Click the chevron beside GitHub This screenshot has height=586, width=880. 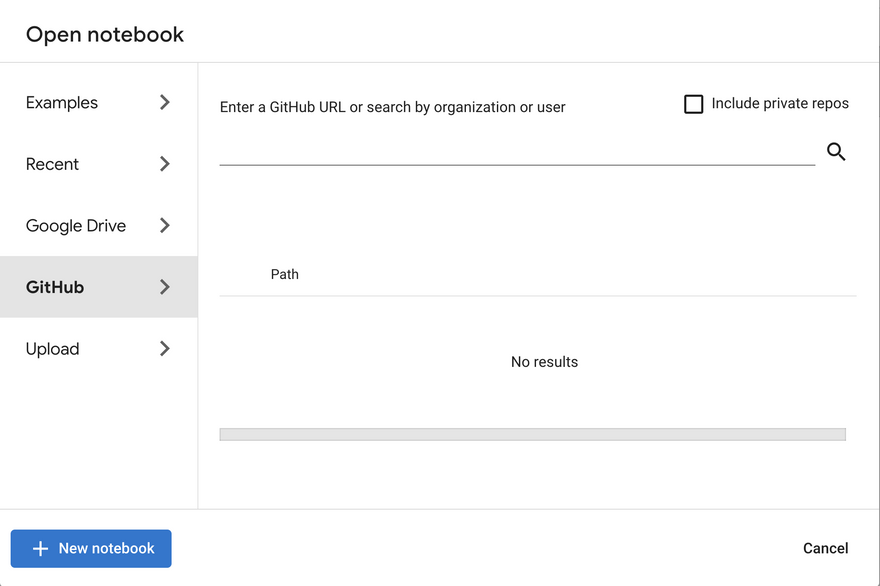tap(164, 287)
